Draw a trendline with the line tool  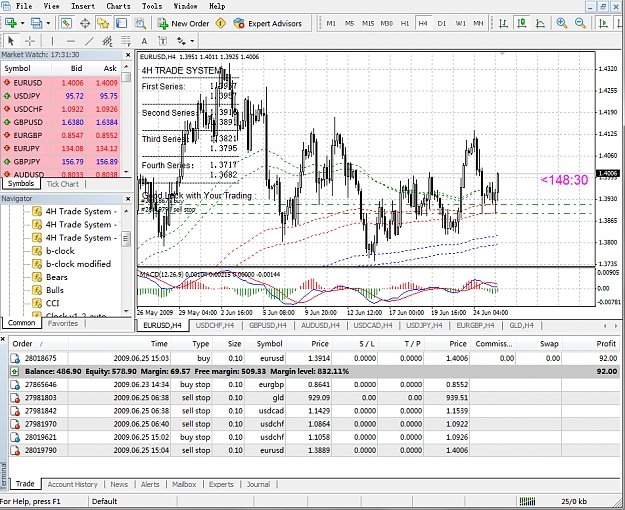[x=90, y=41]
